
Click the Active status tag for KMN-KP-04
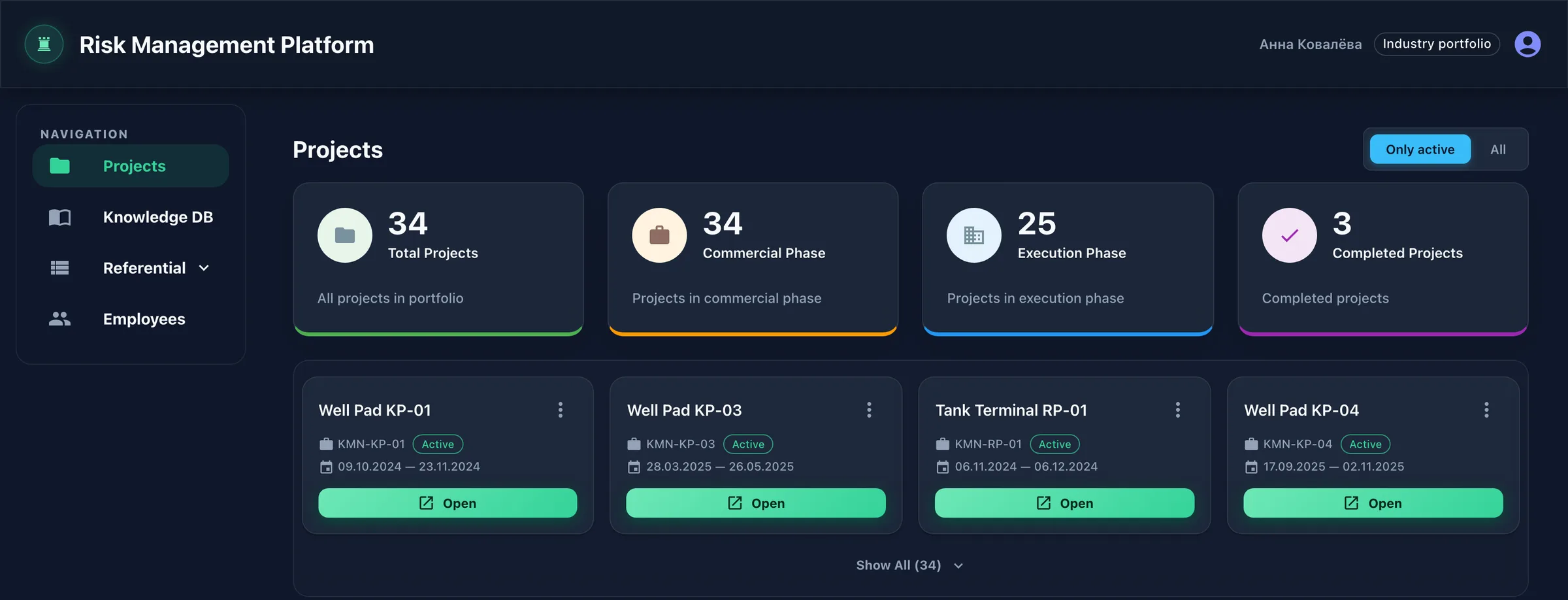(1365, 444)
